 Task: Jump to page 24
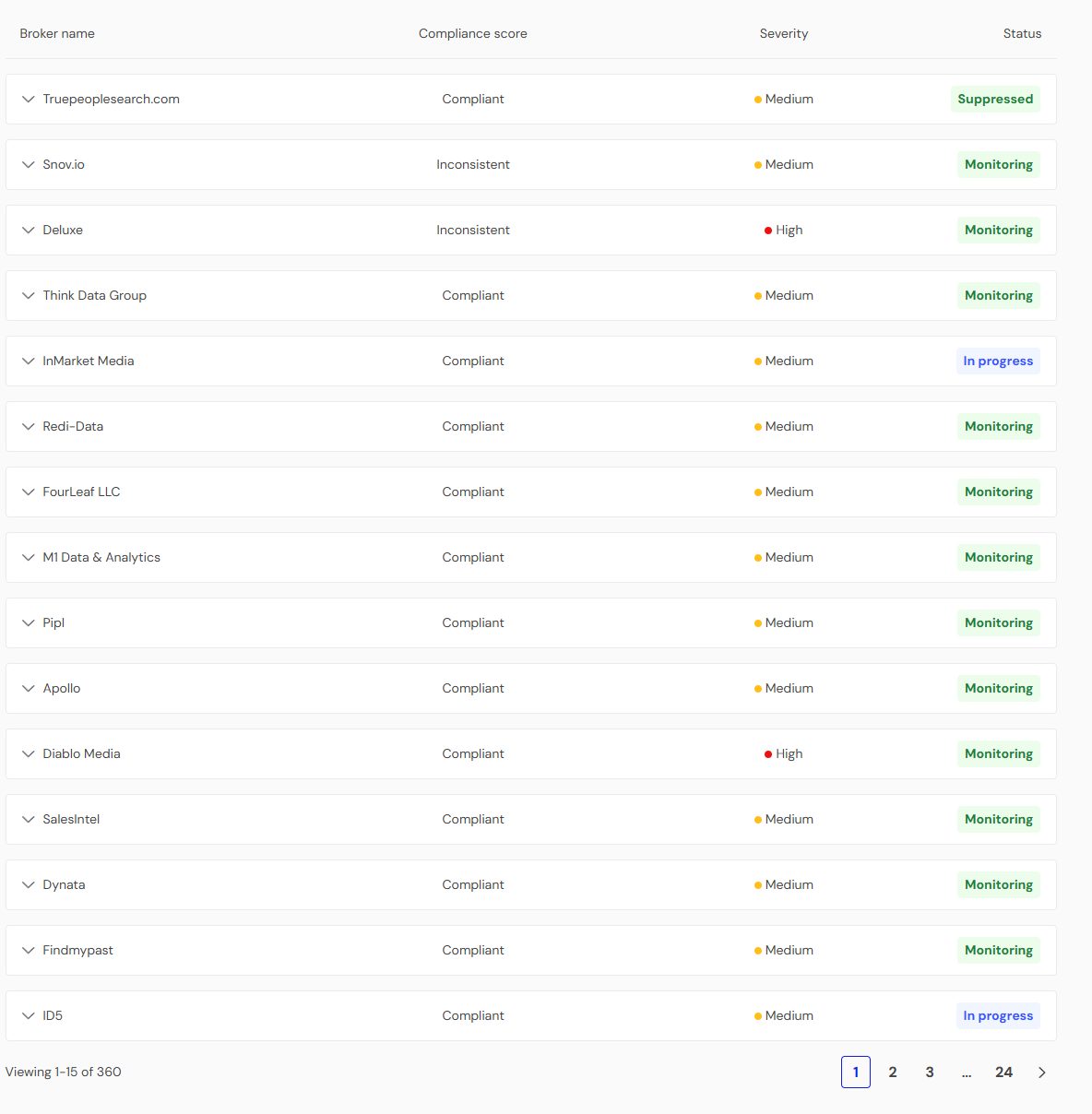[x=1003, y=1072]
